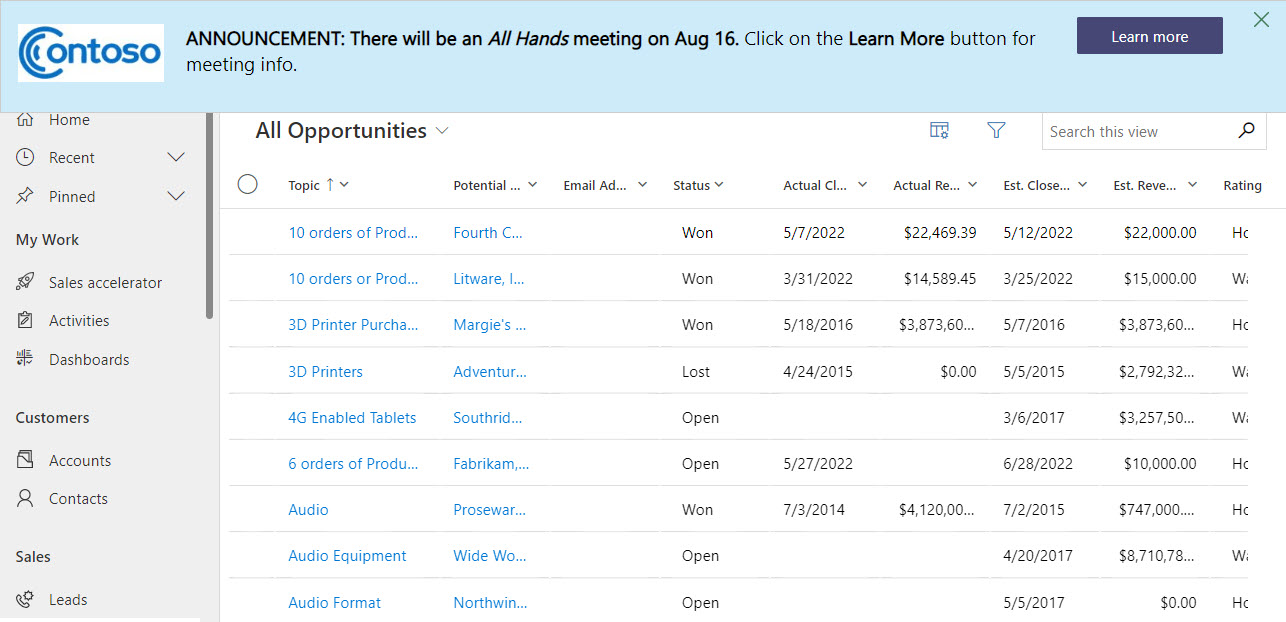Click the Activities clipboard icon
The height and width of the screenshot is (622, 1286).
26,321
